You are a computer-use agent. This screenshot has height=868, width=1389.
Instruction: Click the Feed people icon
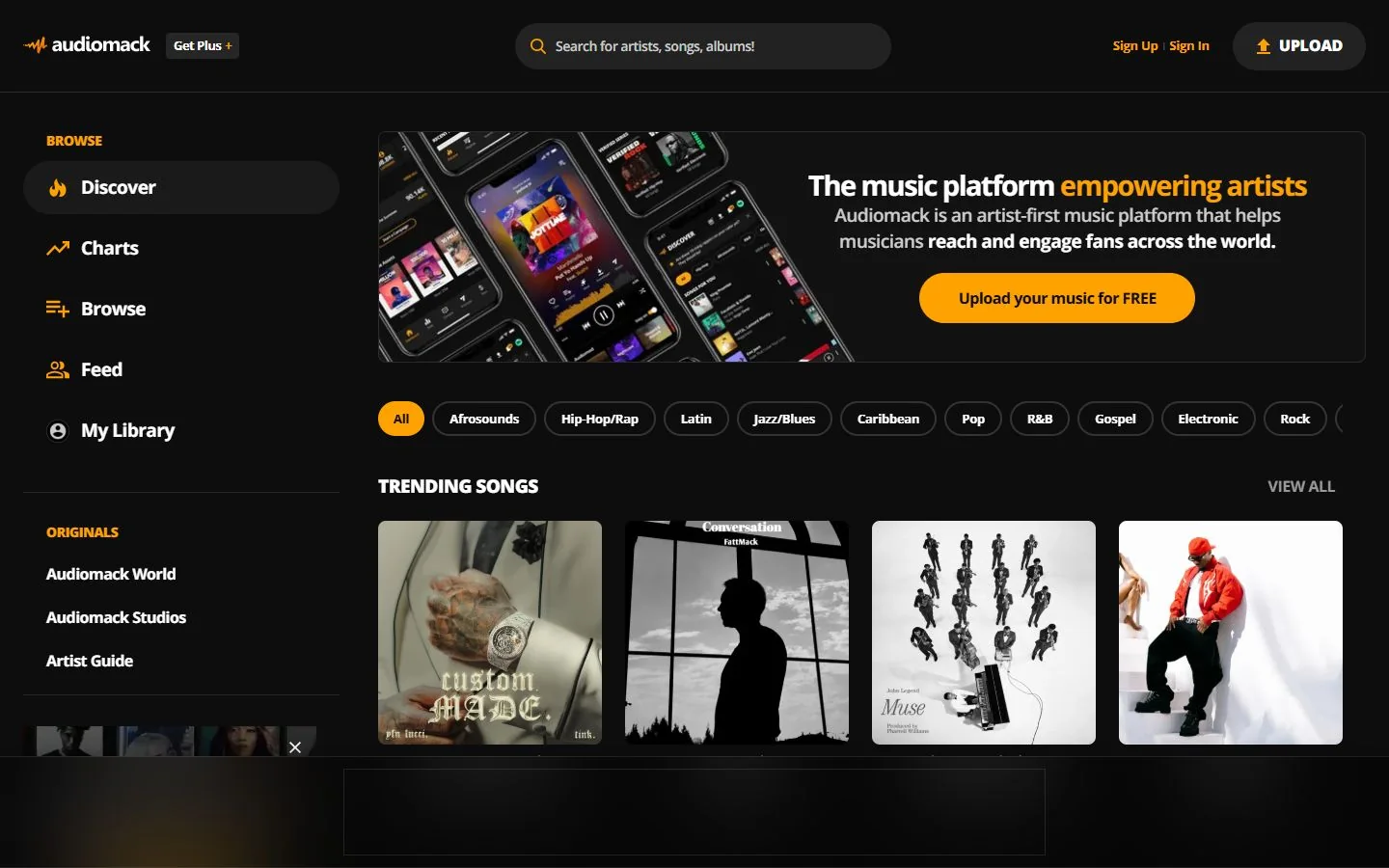[58, 369]
